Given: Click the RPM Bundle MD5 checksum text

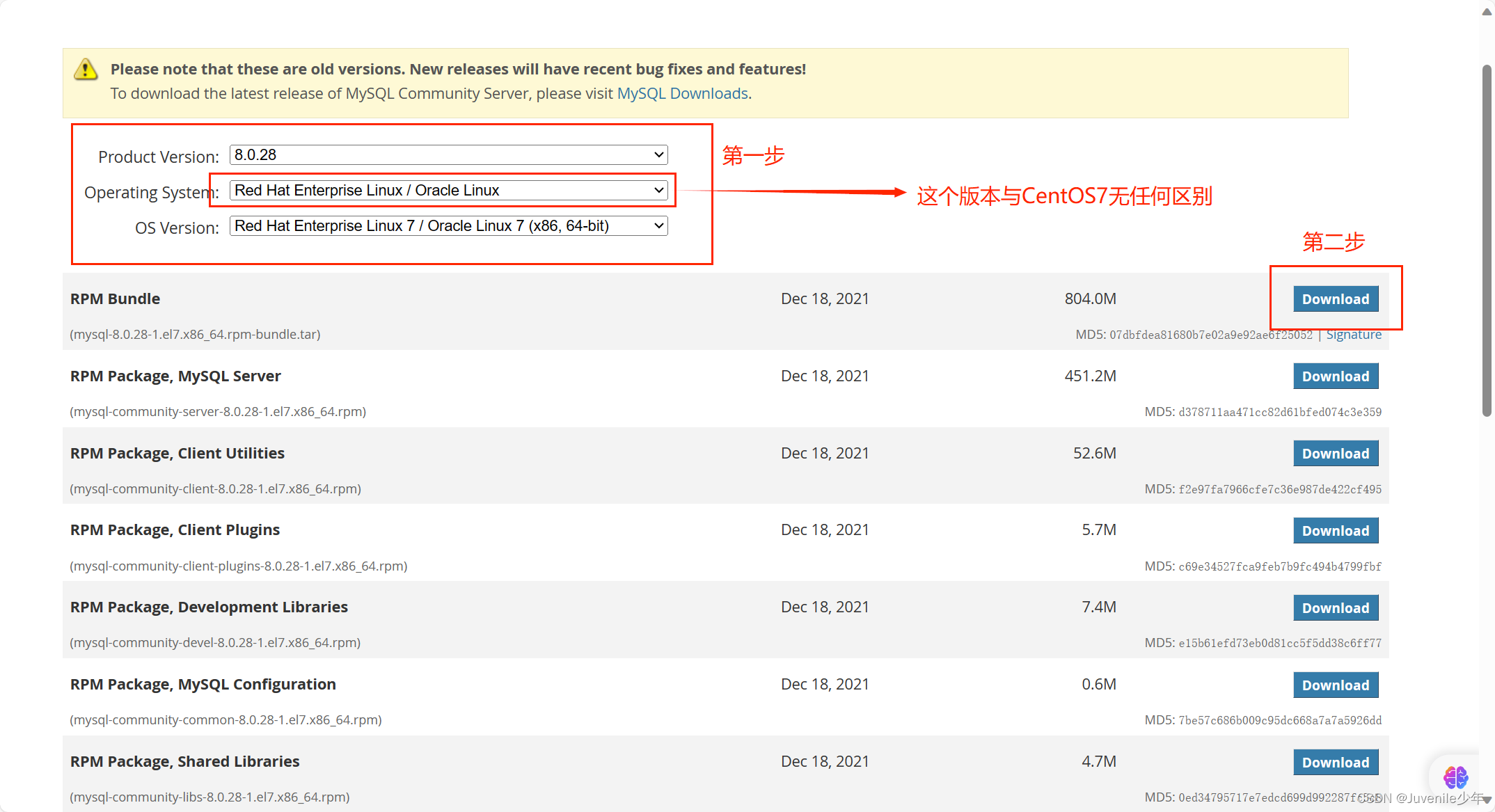Looking at the screenshot, I should (x=1210, y=335).
